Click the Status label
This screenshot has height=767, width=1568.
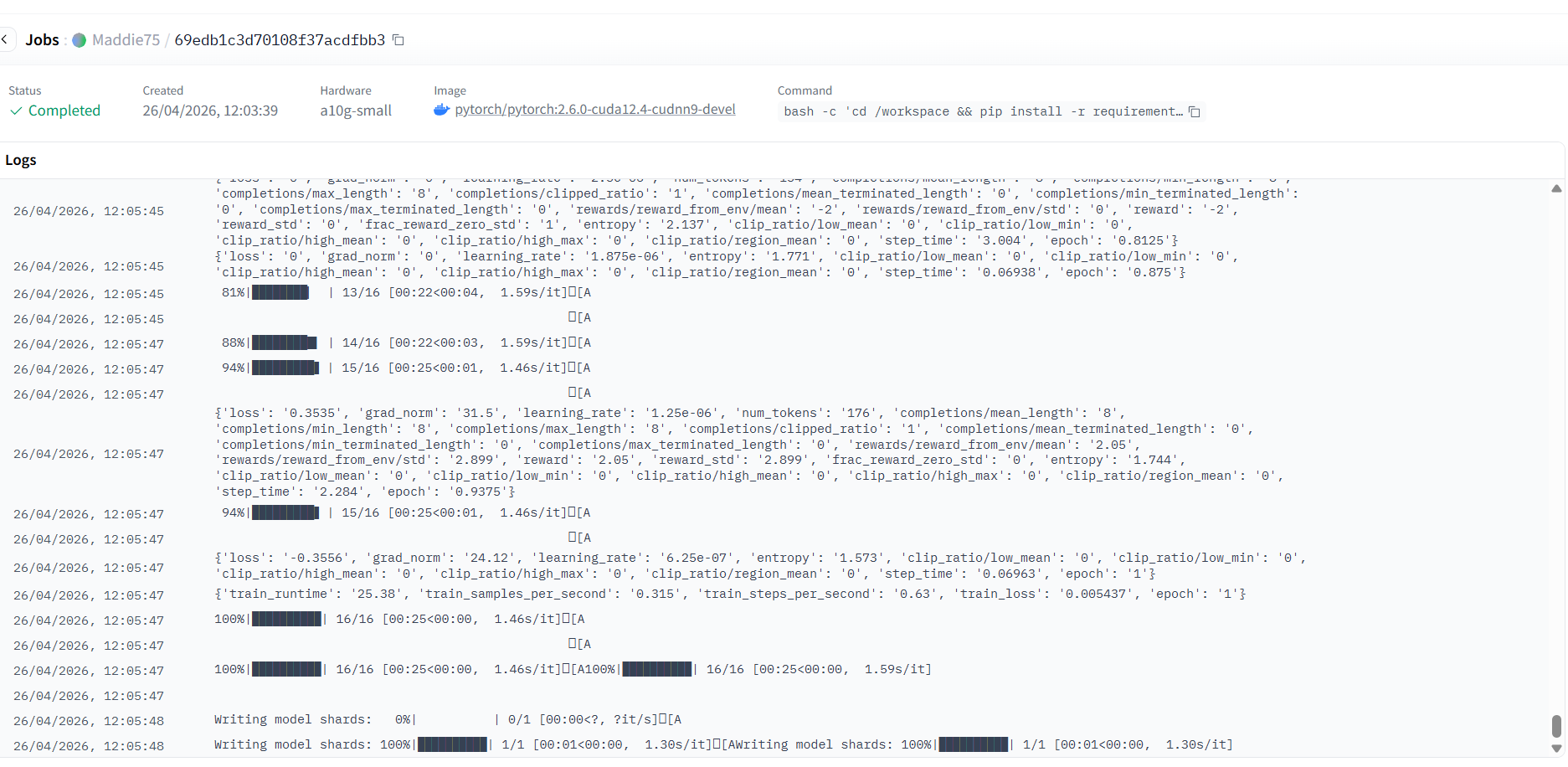pos(25,90)
